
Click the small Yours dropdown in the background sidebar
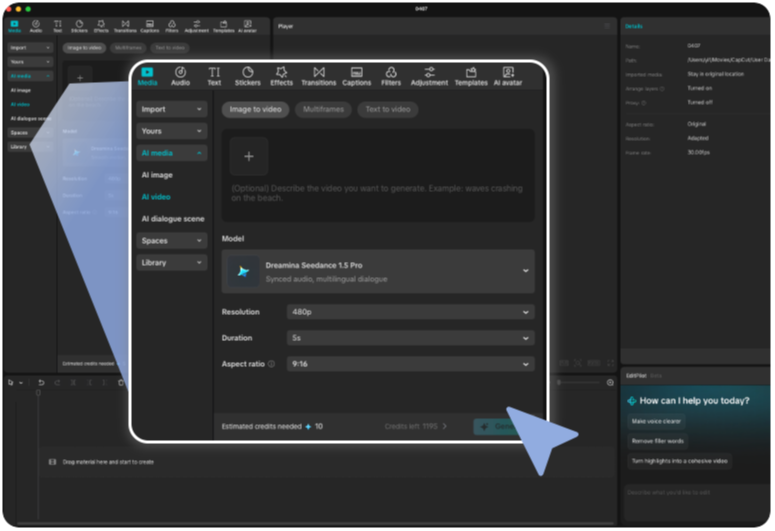coord(30,62)
